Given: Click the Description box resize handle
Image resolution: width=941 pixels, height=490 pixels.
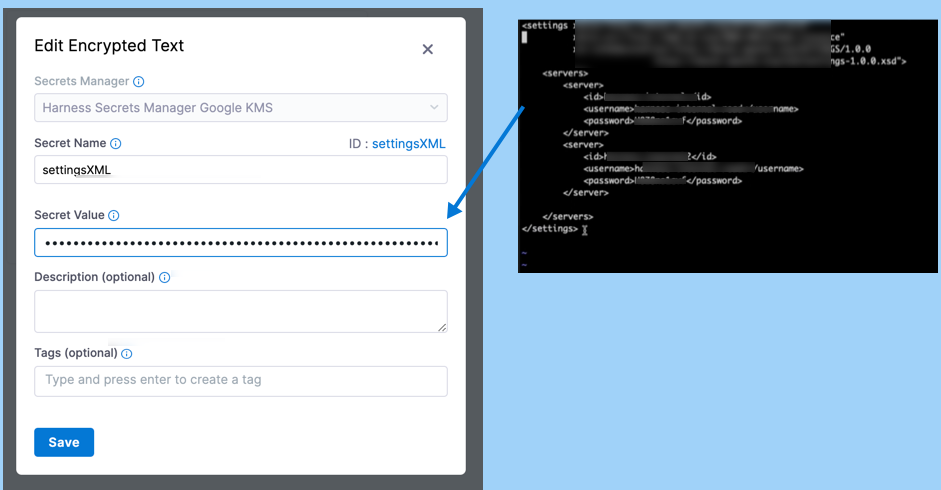Looking at the screenshot, I should [442, 327].
